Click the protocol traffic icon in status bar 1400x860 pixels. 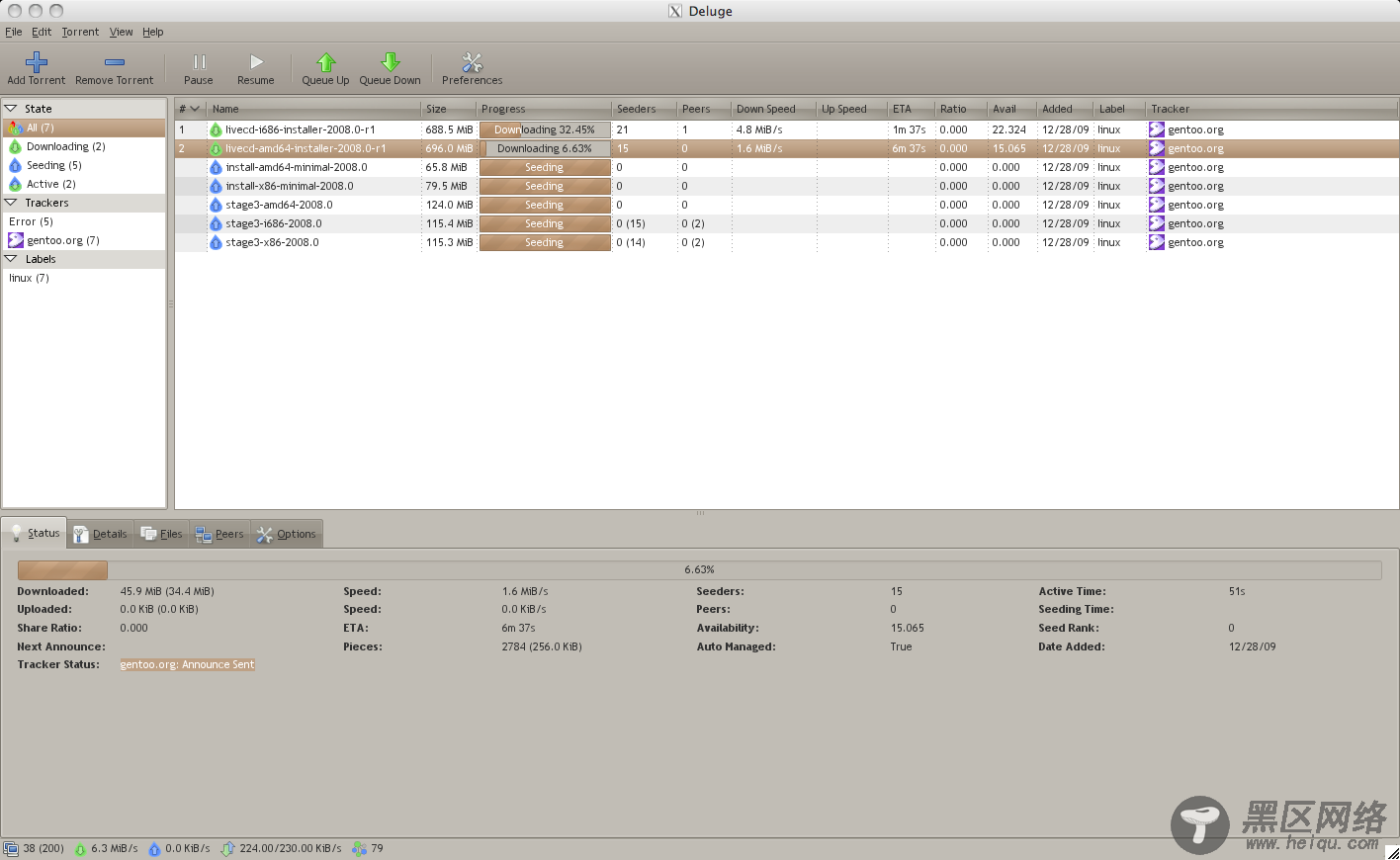click(x=227, y=848)
